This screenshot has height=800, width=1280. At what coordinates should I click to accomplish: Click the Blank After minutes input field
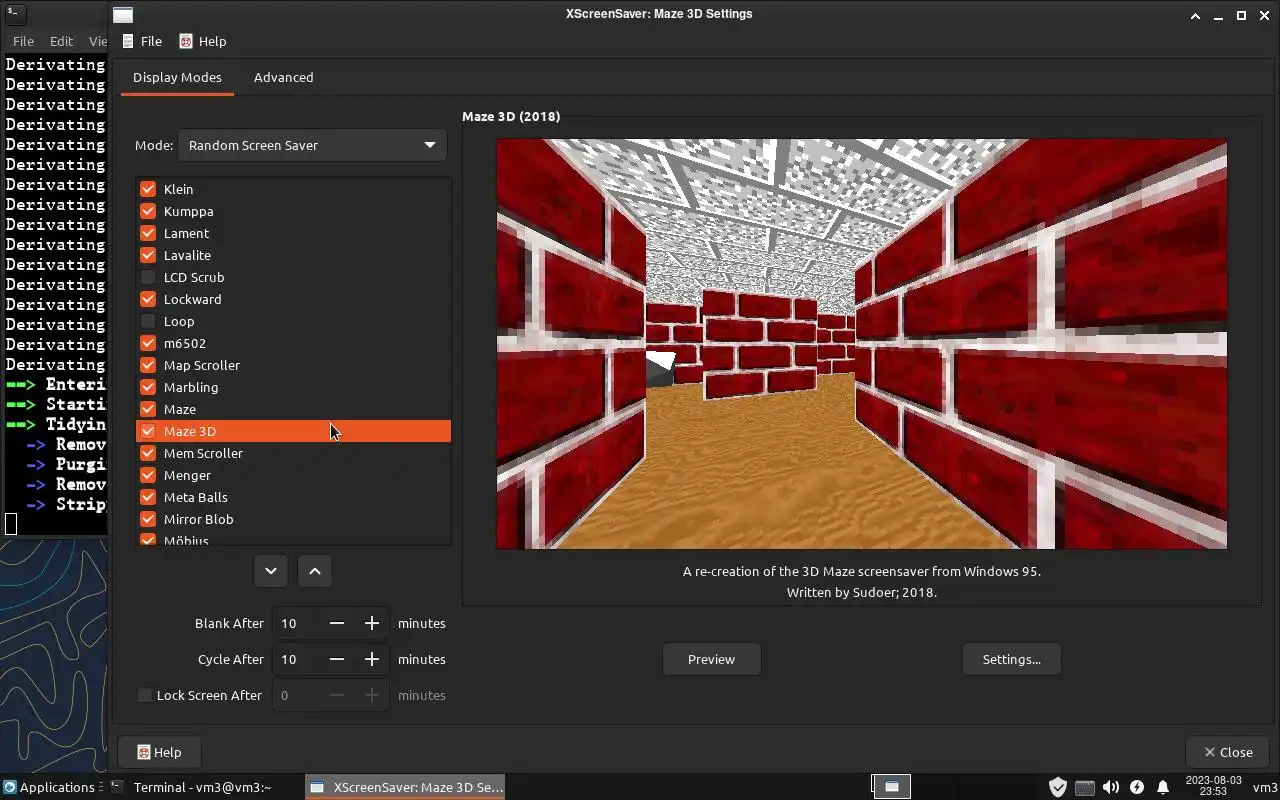tap(296, 623)
